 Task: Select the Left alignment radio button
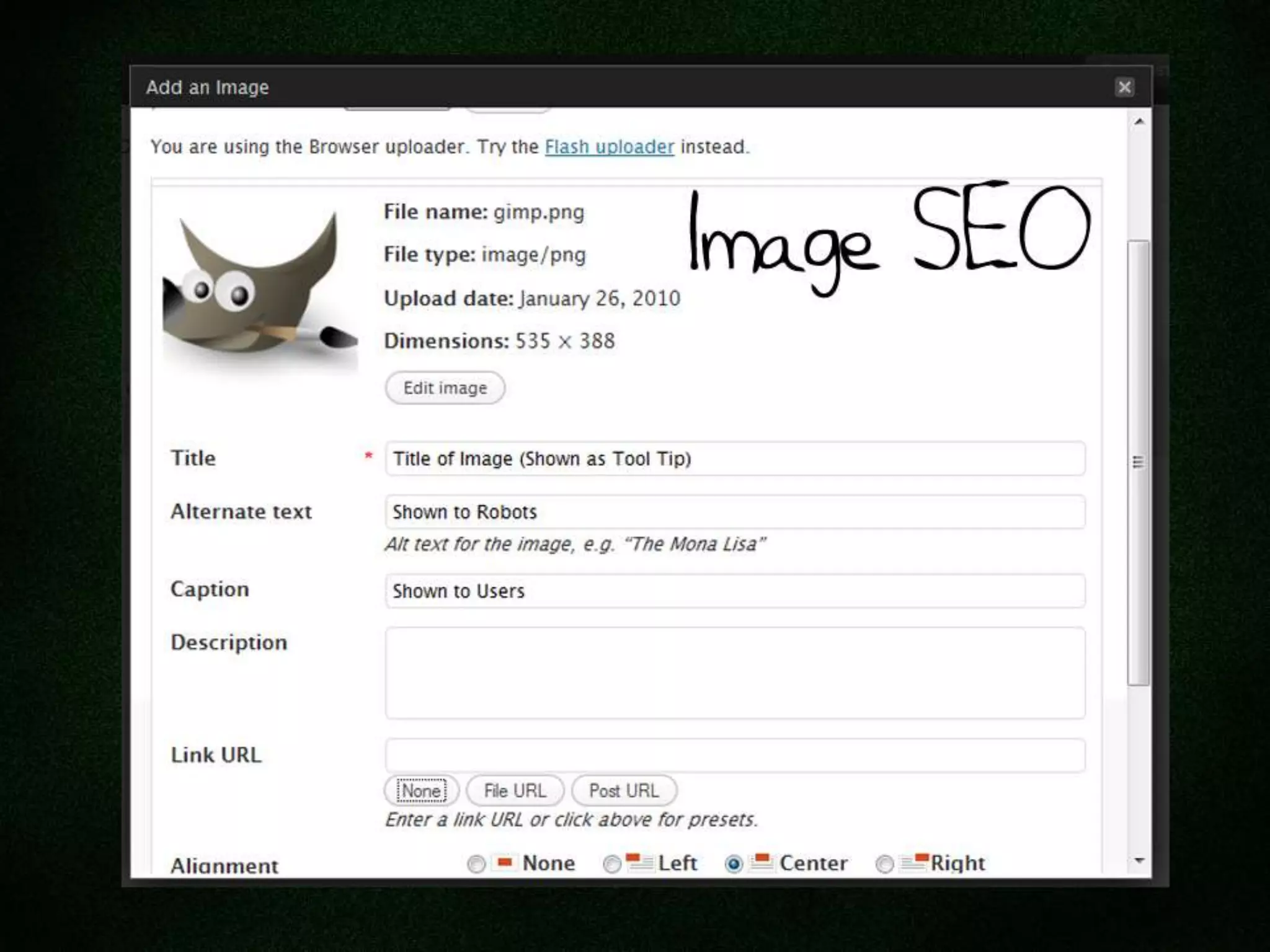tap(612, 864)
